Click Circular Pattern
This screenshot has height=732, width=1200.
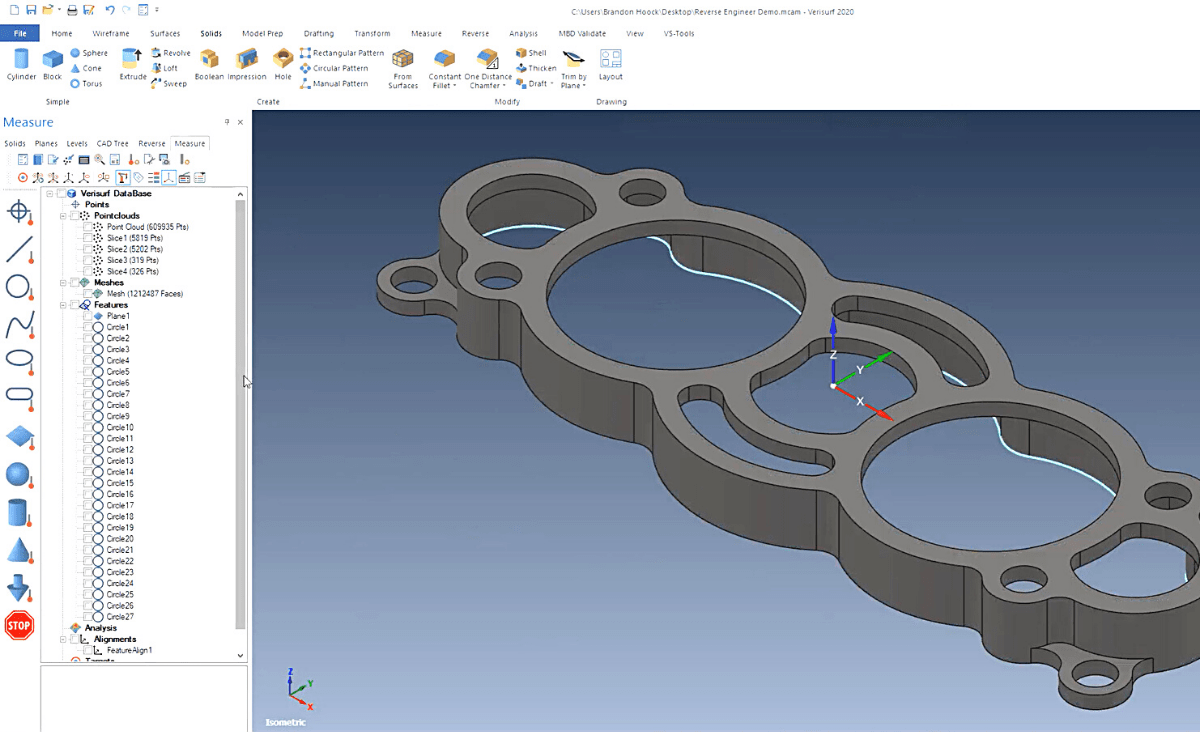[x=334, y=68]
